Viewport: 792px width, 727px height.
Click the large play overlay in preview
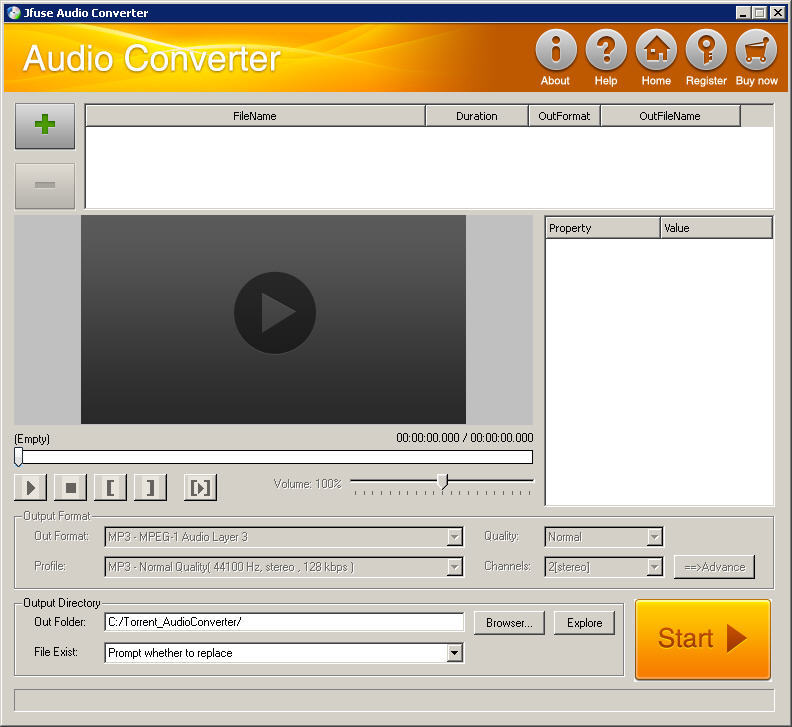click(x=275, y=313)
